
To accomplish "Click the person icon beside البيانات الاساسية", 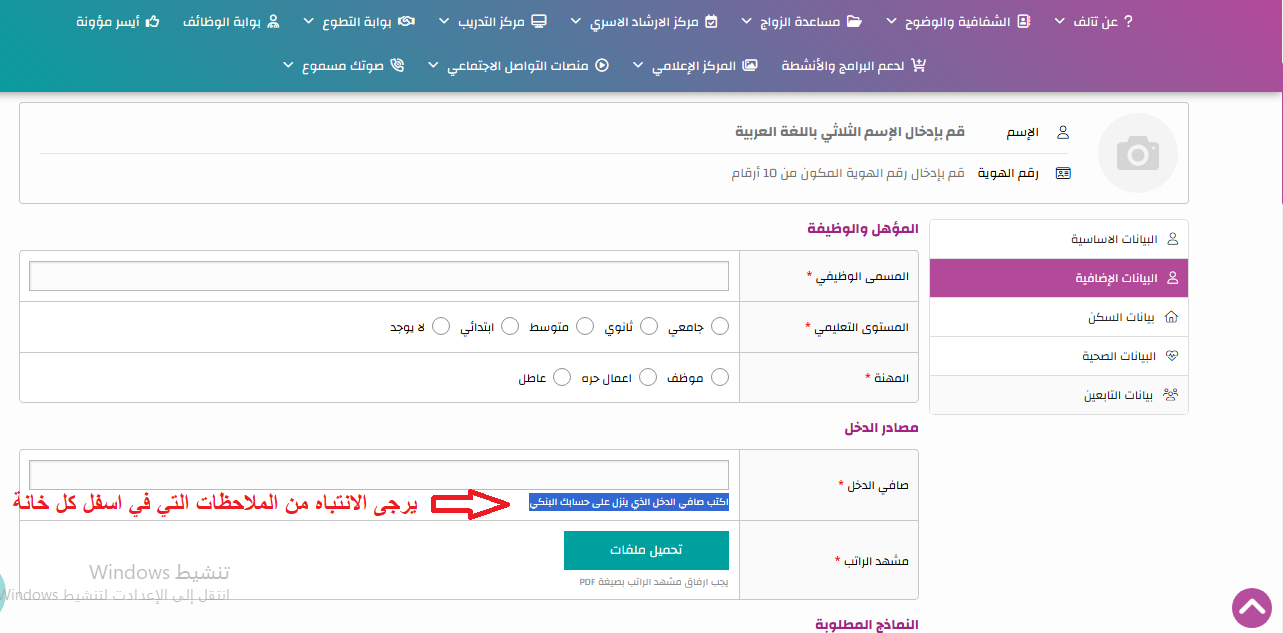I will coord(1172,240).
